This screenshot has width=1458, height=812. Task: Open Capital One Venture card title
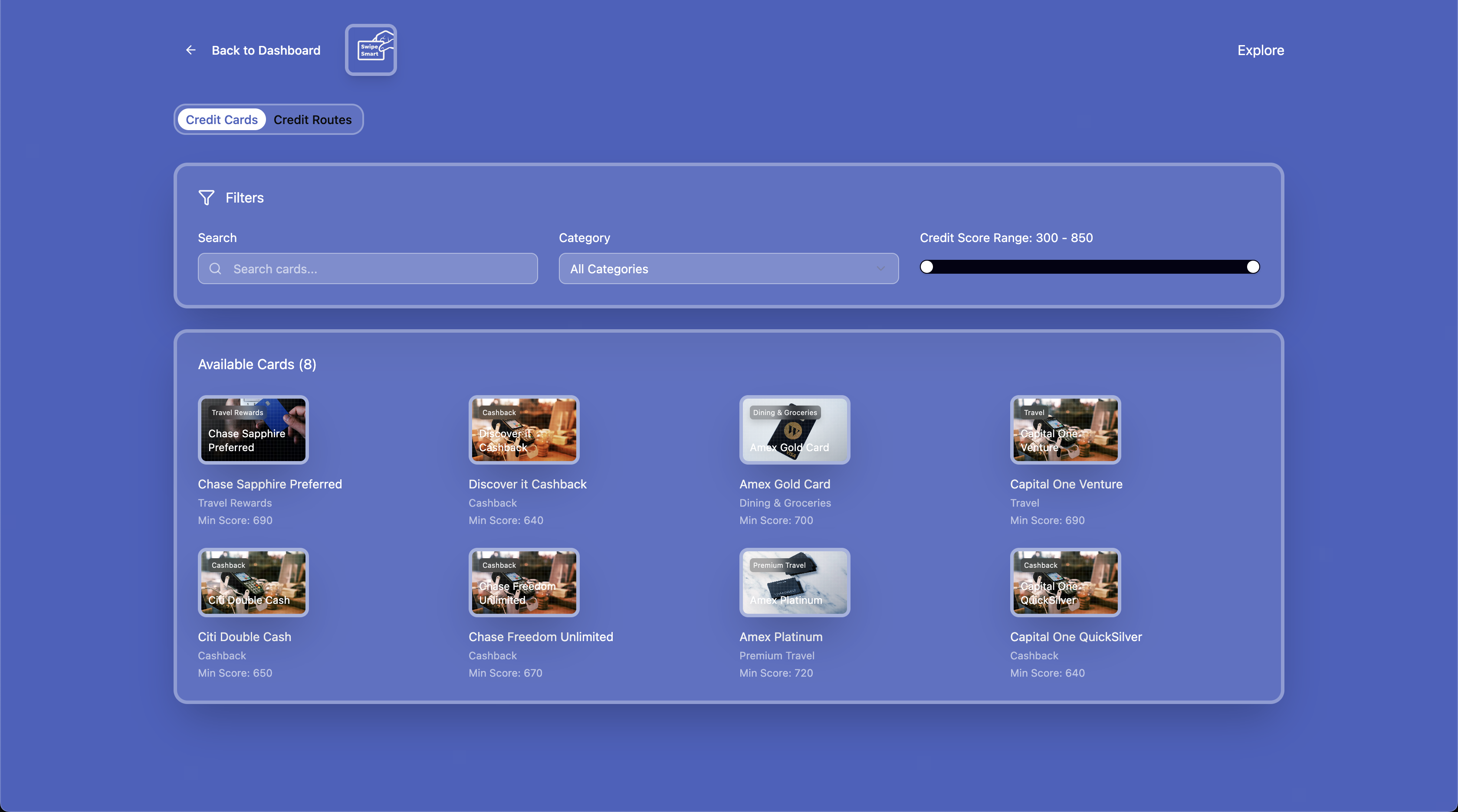point(1066,484)
